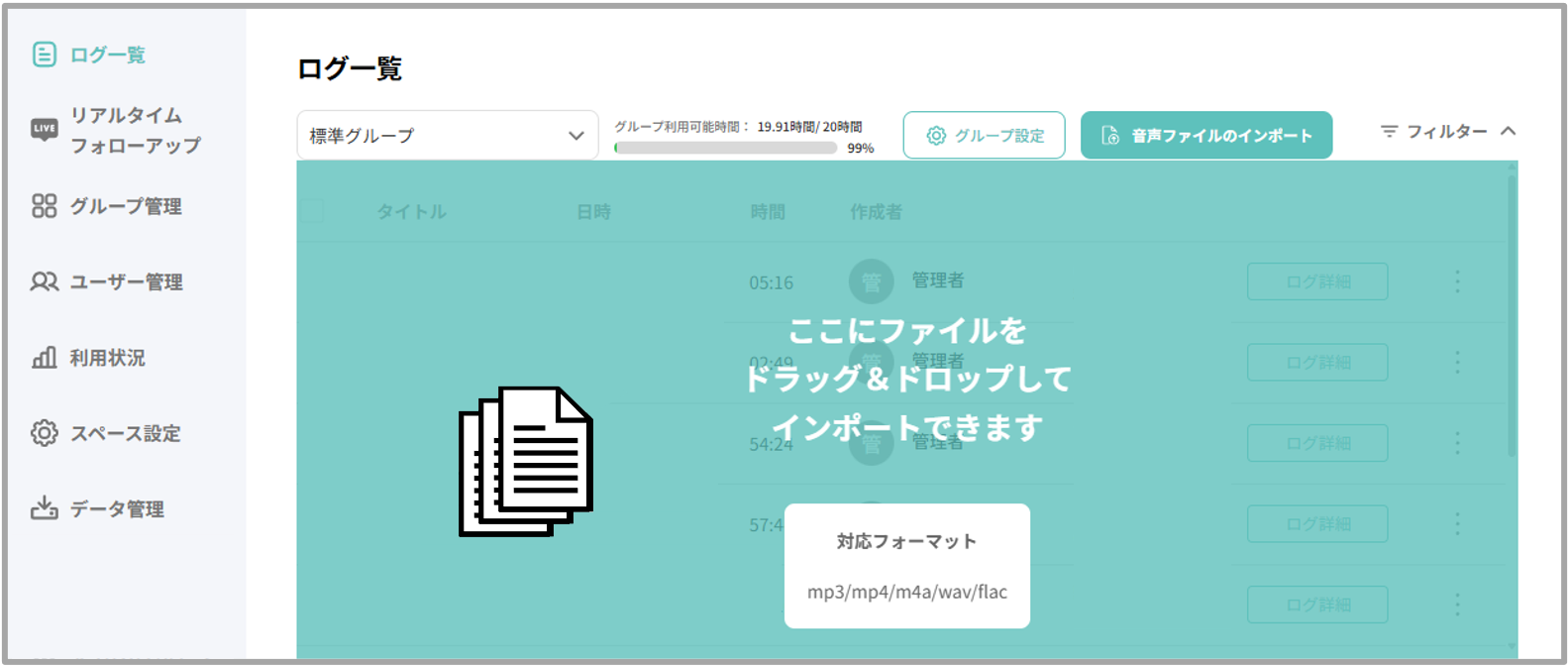
Task: Click 音声ファイルのインポート button
Action: [1205, 136]
